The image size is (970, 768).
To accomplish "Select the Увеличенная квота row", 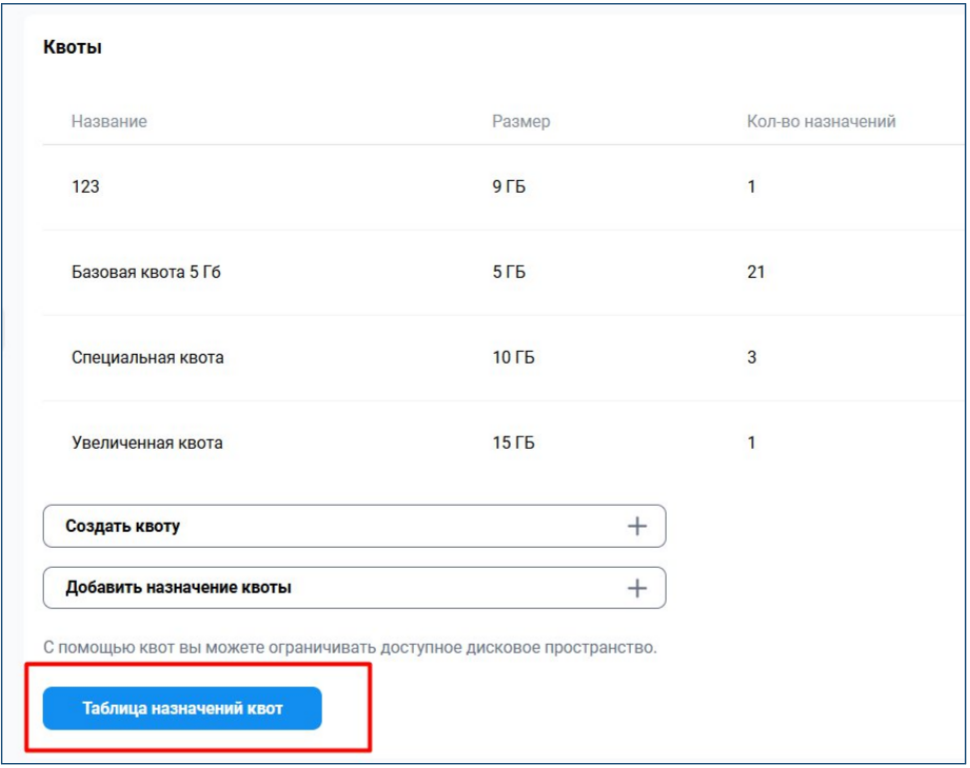I will click(504, 443).
